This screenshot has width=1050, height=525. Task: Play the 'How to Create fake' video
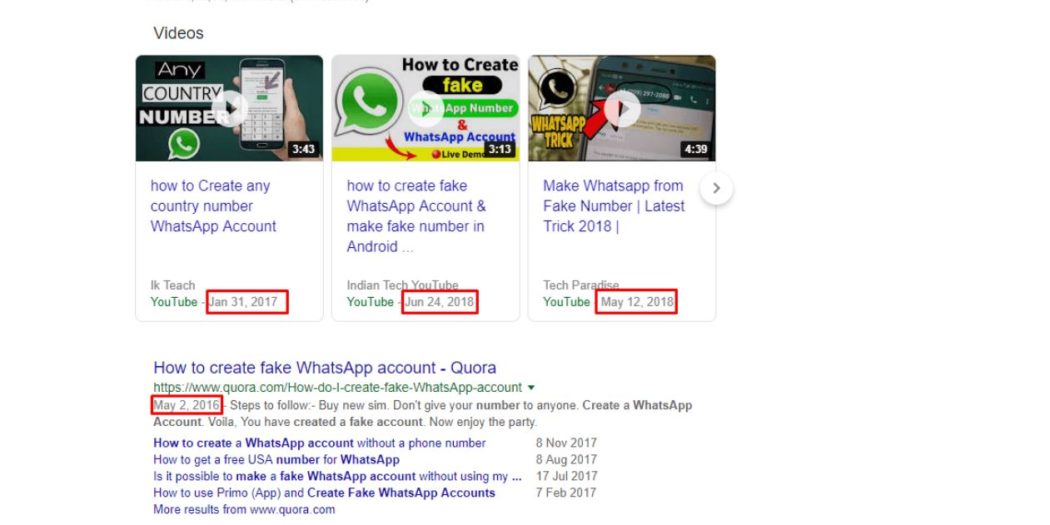point(425,108)
